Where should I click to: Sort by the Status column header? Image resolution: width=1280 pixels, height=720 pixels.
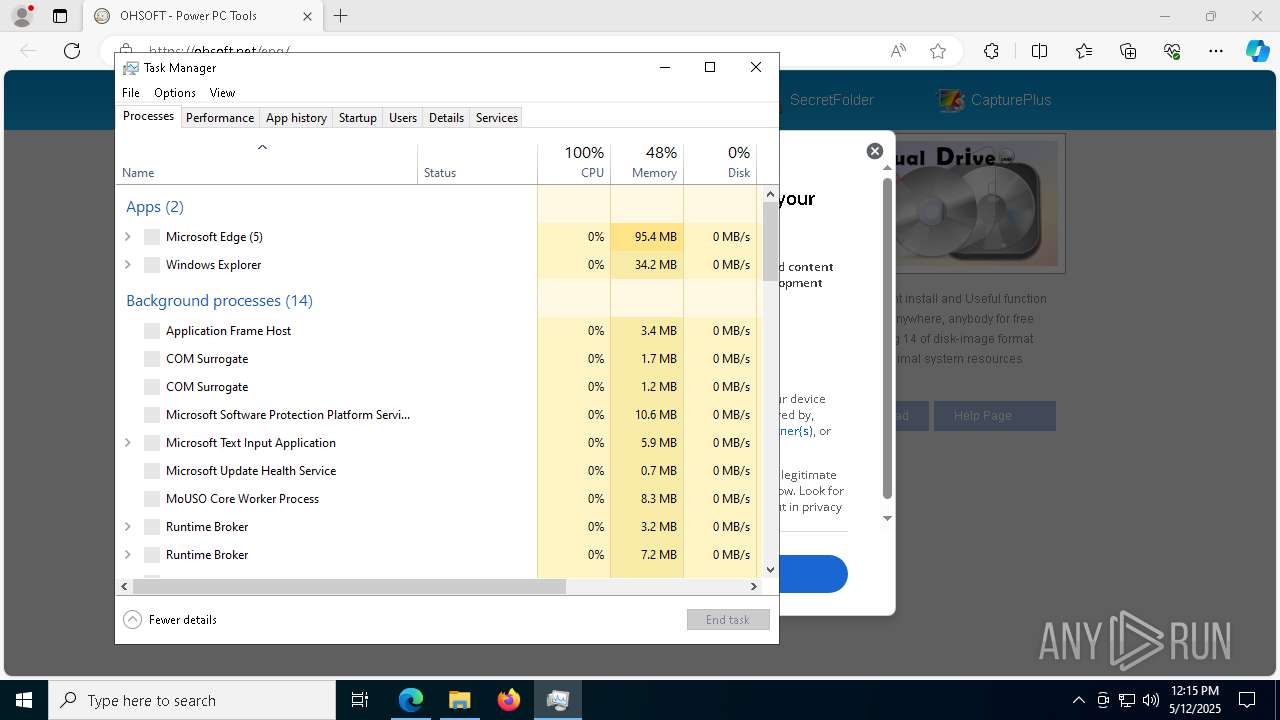point(477,164)
